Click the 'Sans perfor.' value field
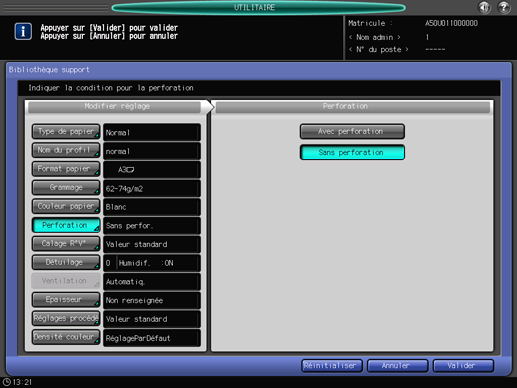This screenshot has width=517, height=388. tap(152, 226)
